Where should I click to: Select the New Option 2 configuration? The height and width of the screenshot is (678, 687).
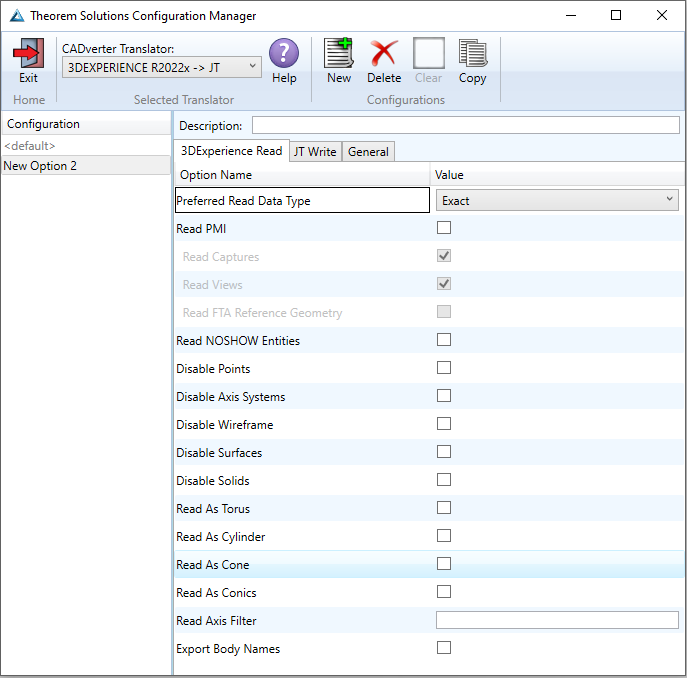pos(86,166)
